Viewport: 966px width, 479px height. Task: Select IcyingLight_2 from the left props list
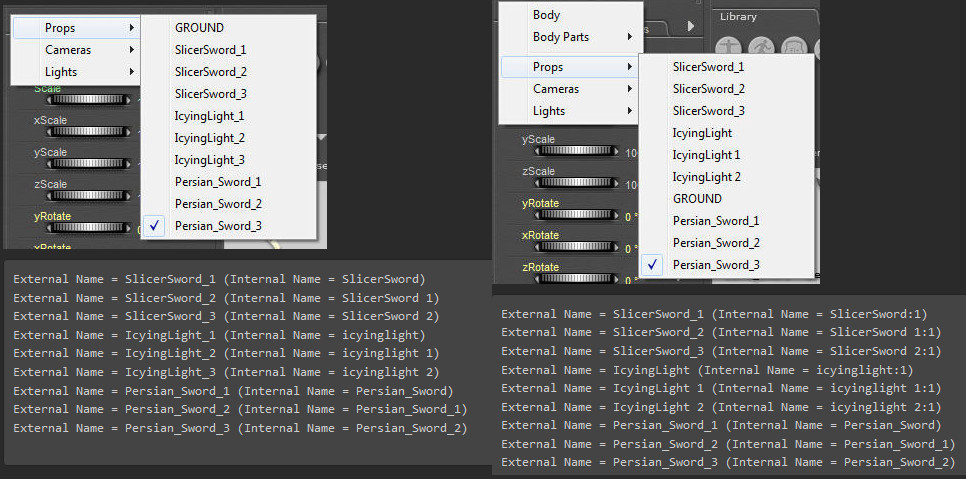coord(209,138)
